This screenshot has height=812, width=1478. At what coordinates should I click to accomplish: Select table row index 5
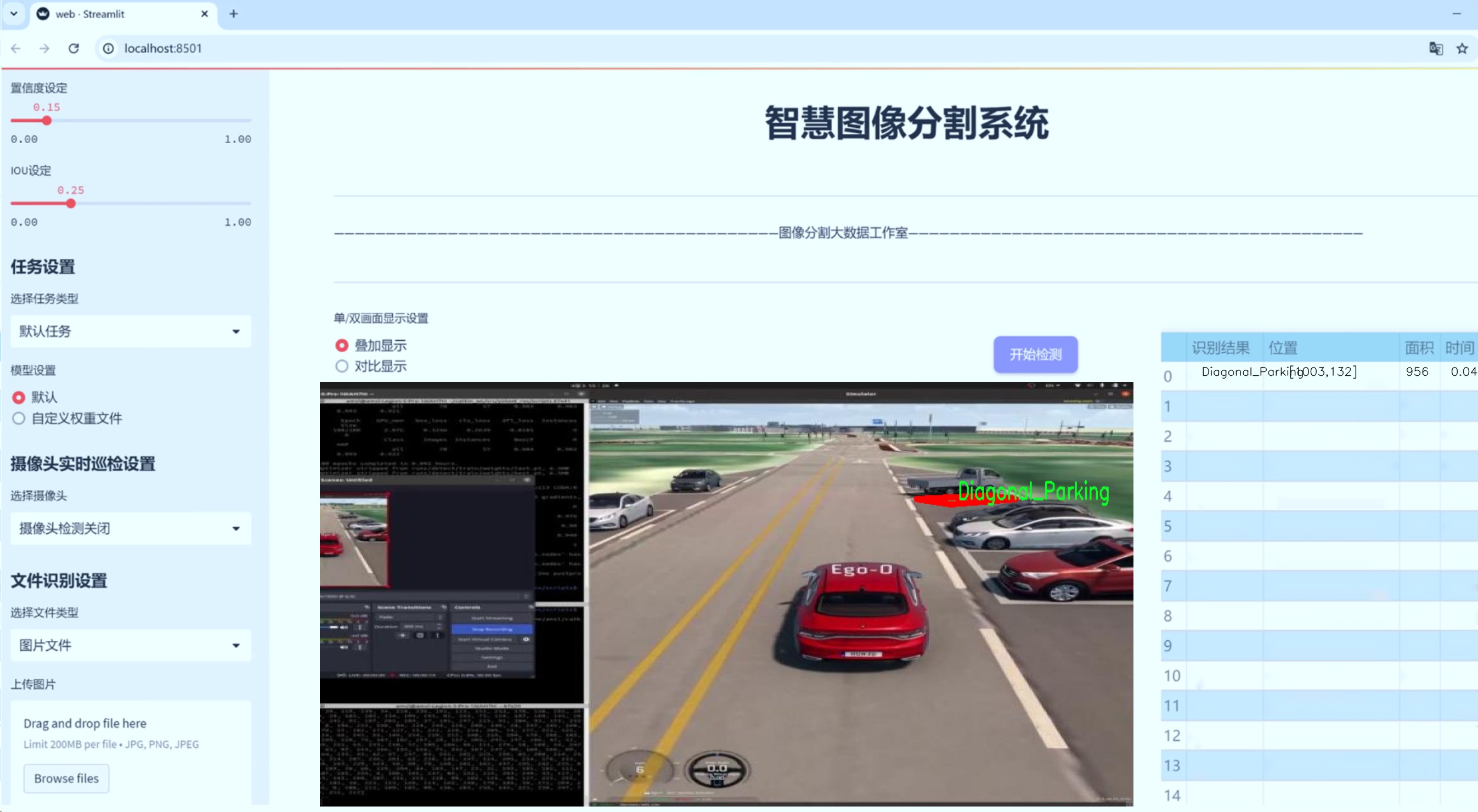click(x=1167, y=526)
